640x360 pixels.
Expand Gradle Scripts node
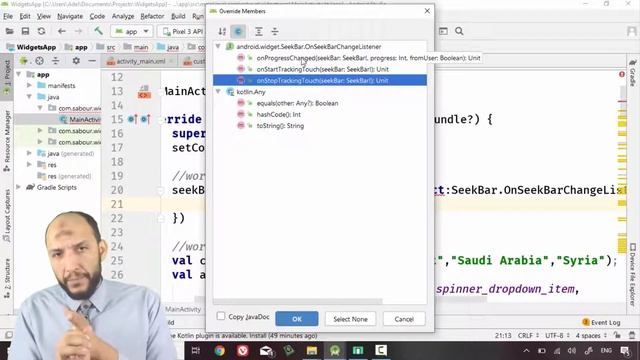point(19,187)
